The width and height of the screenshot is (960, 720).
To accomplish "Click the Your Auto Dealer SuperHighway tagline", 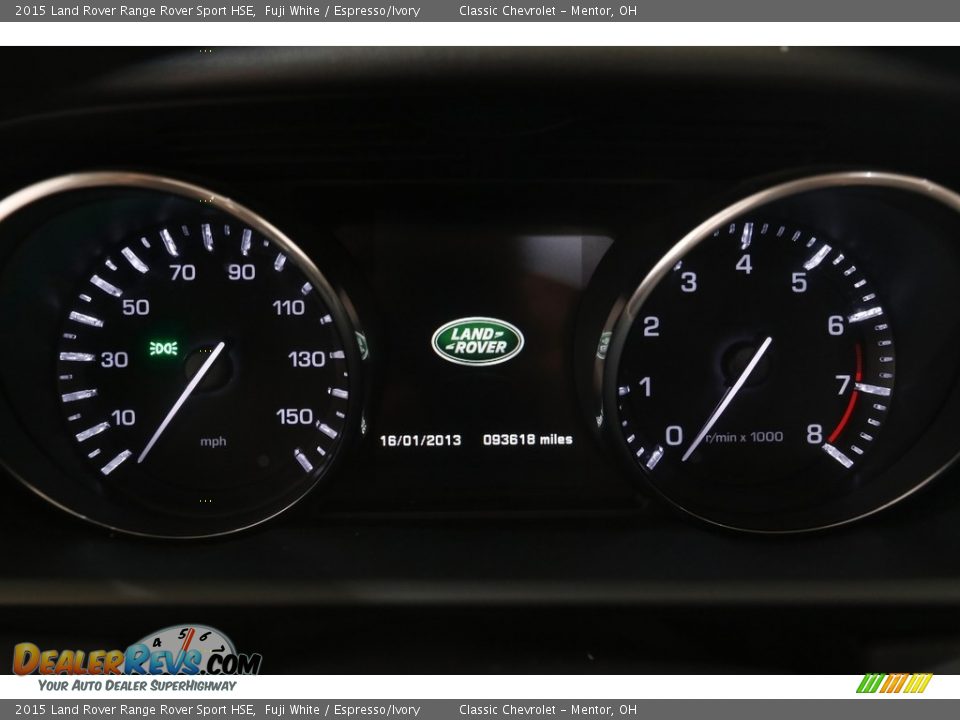I will (137, 685).
